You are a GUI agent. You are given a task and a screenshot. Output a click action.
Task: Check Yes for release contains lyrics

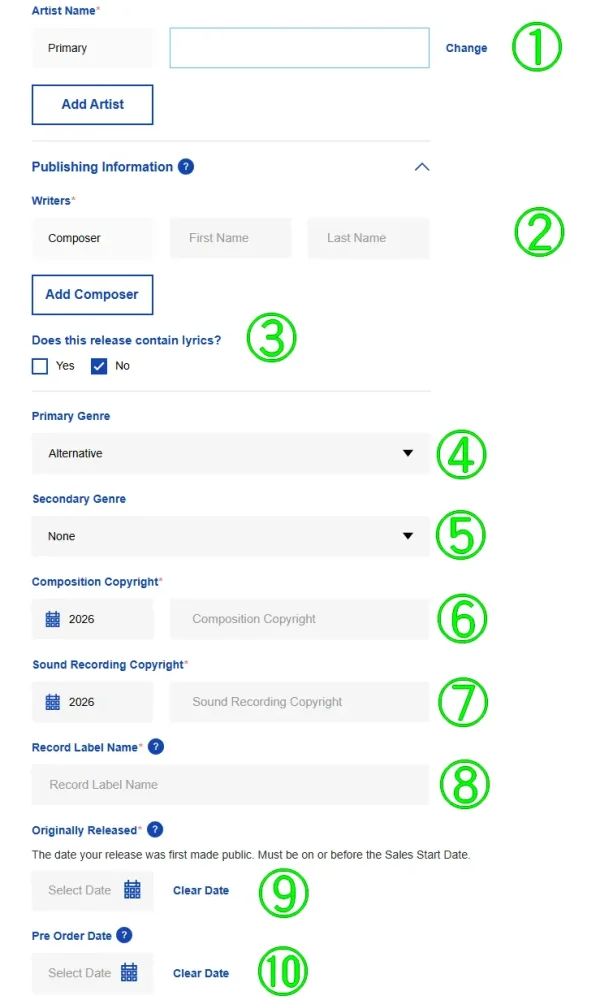coord(40,366)
